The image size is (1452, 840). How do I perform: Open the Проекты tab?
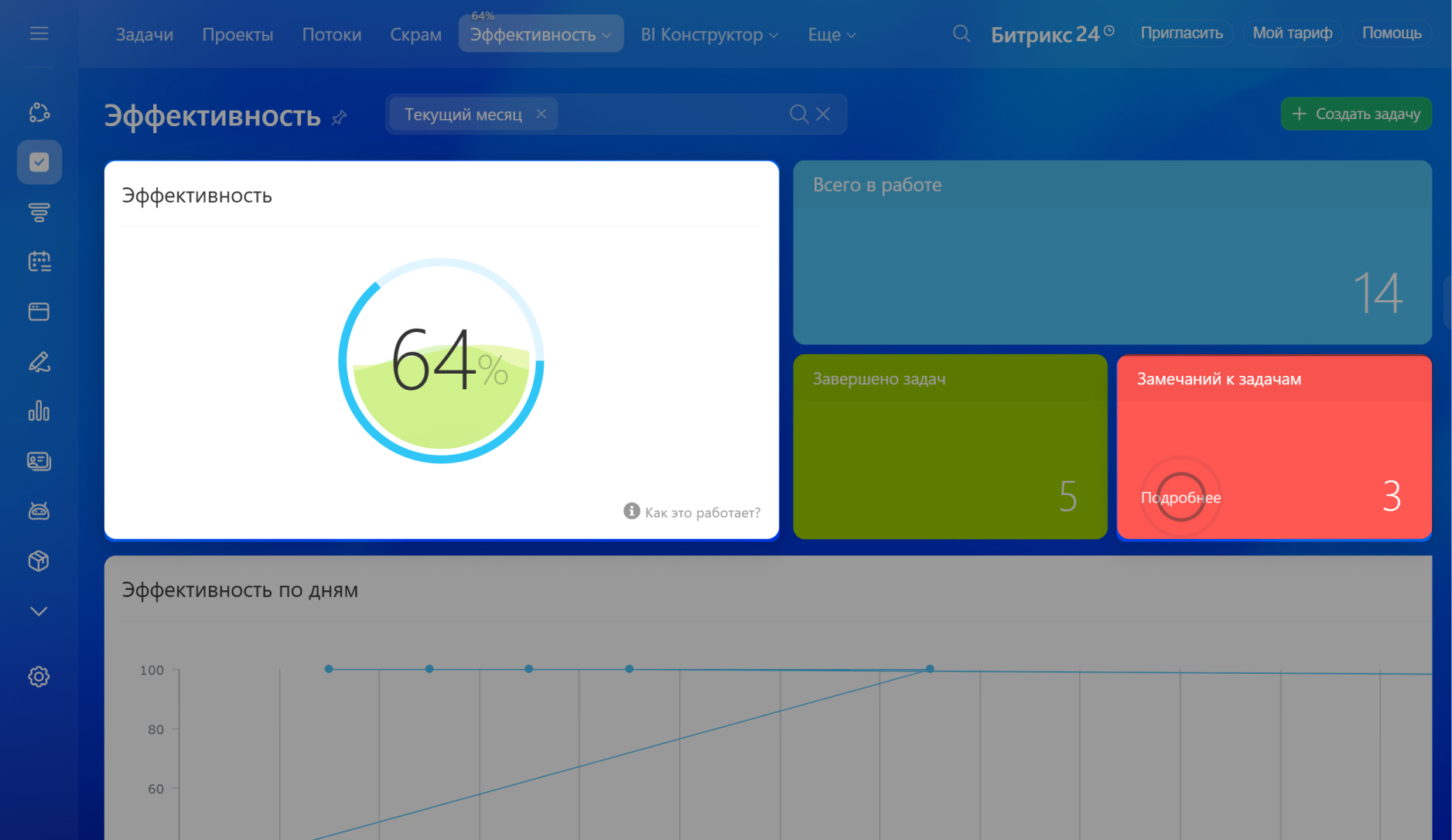pyautogui.click(x=237, y=35)
